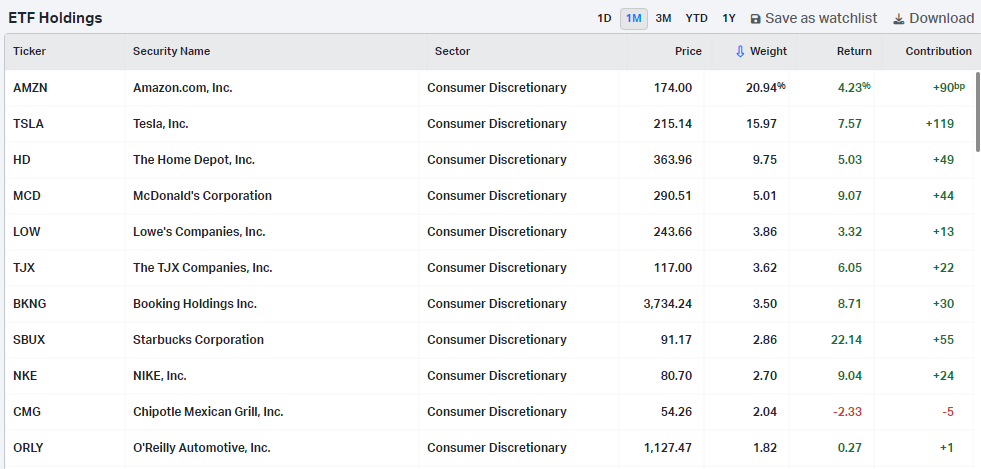The image size is (981, 469).
Task: Sort by Security Name column header
Action: [x=171, y=51]
